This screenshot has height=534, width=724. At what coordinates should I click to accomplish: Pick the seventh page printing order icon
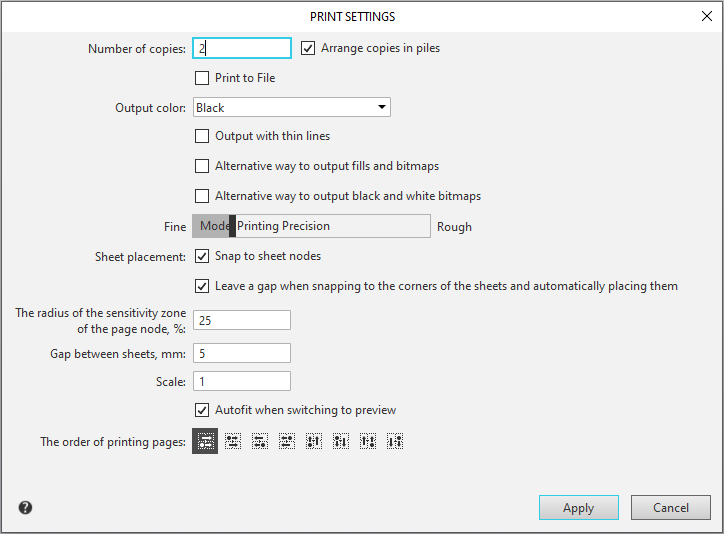368,441
